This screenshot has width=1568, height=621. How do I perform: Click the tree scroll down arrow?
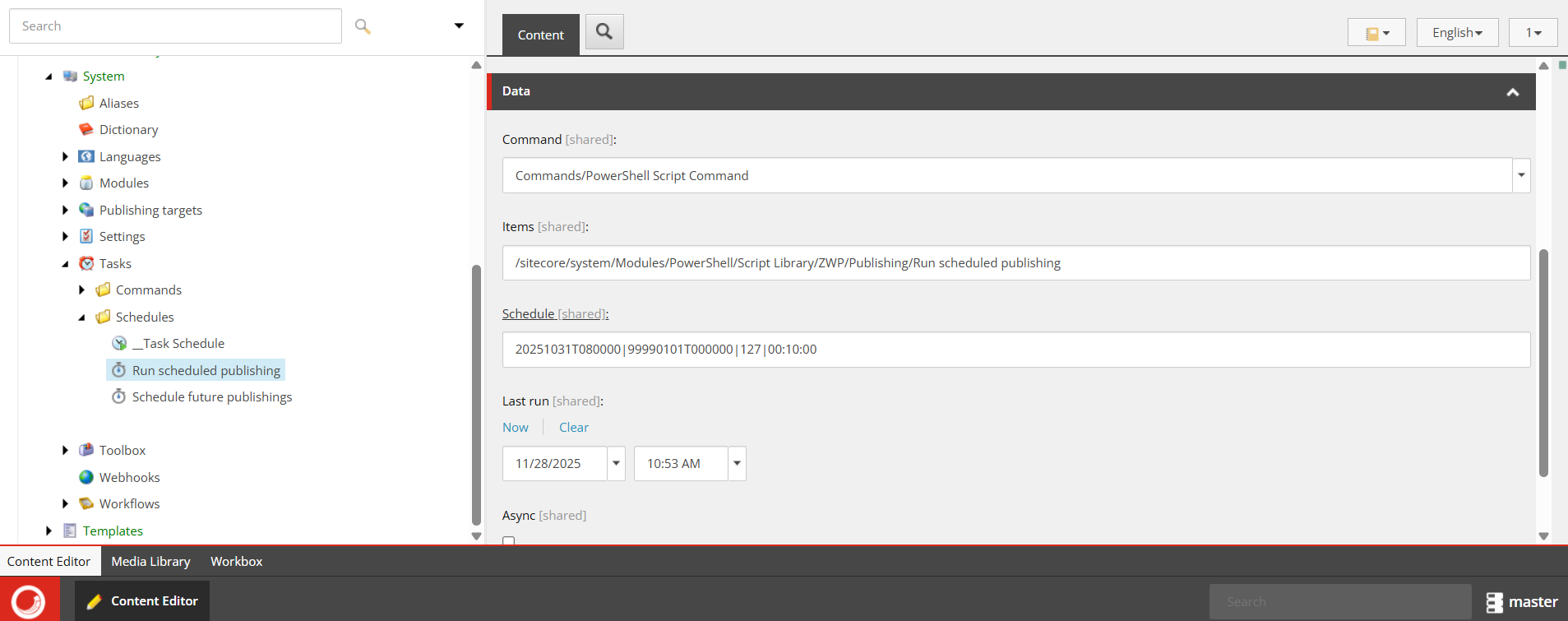(476, 535)
